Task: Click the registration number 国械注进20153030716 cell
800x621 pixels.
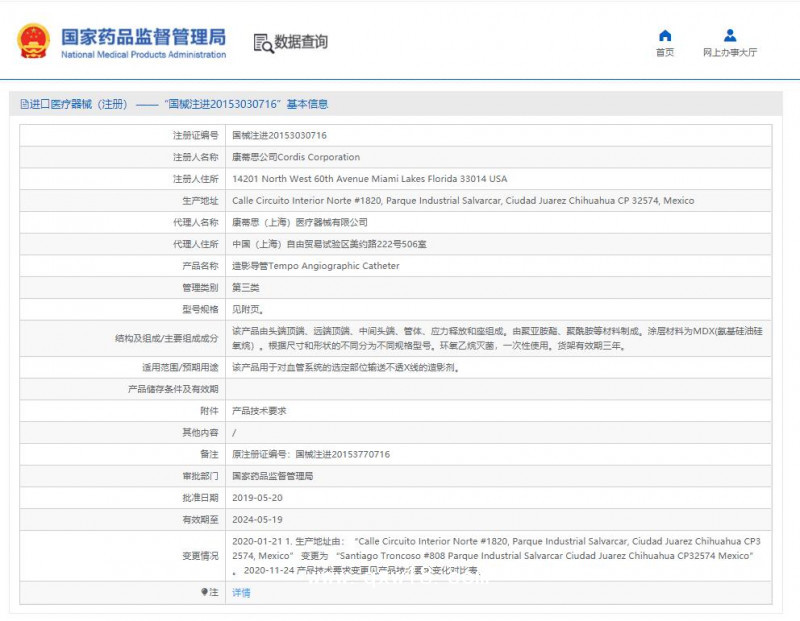Action: pos(280,135)
